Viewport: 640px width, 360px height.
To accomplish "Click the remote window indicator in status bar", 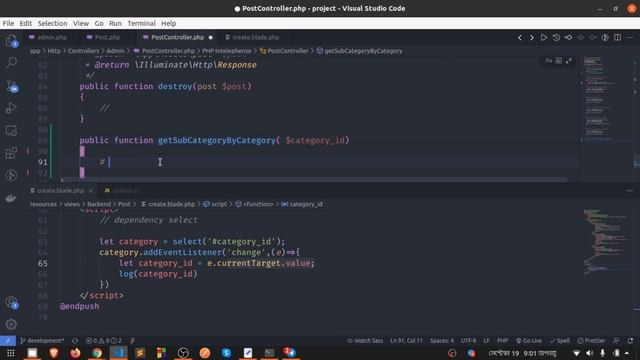I will tap(8, 340).
